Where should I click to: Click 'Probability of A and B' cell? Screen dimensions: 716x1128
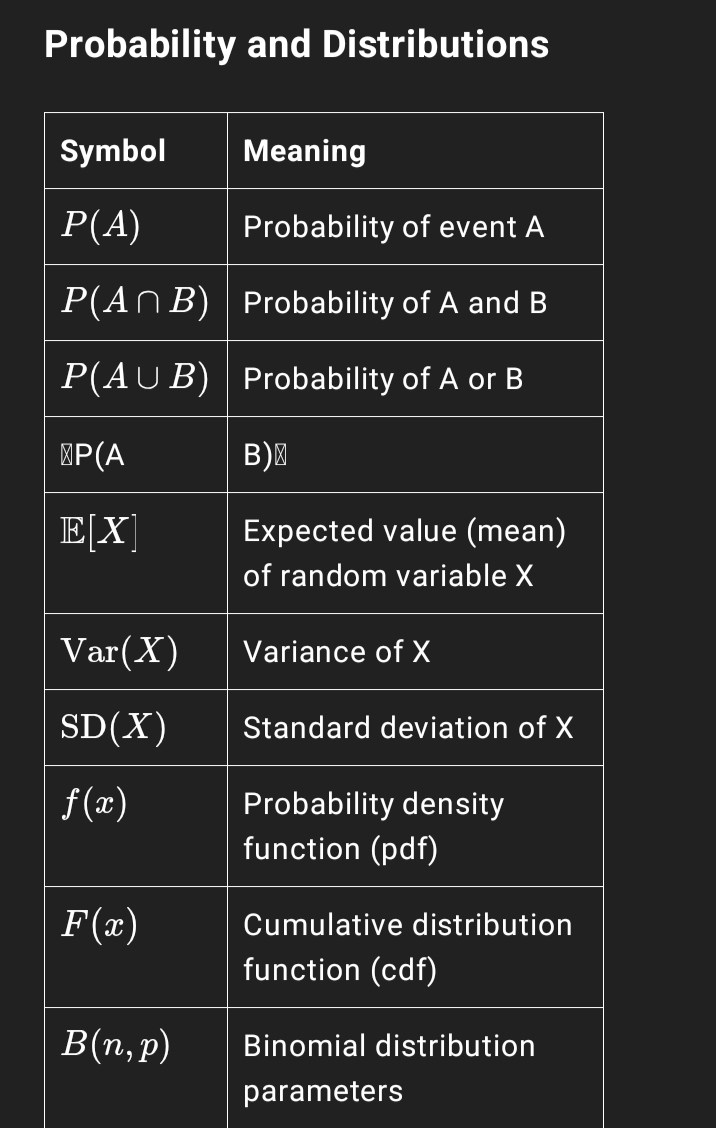coord(415,302)
